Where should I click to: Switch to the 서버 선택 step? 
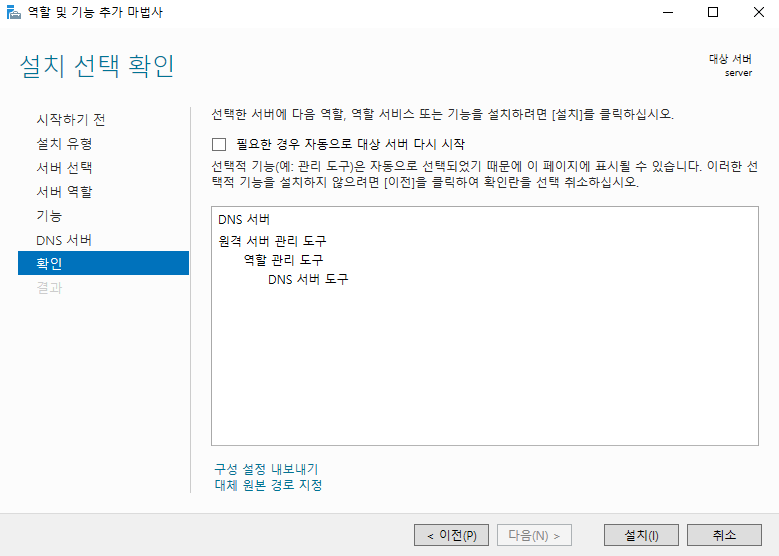(x=64, y=167)
